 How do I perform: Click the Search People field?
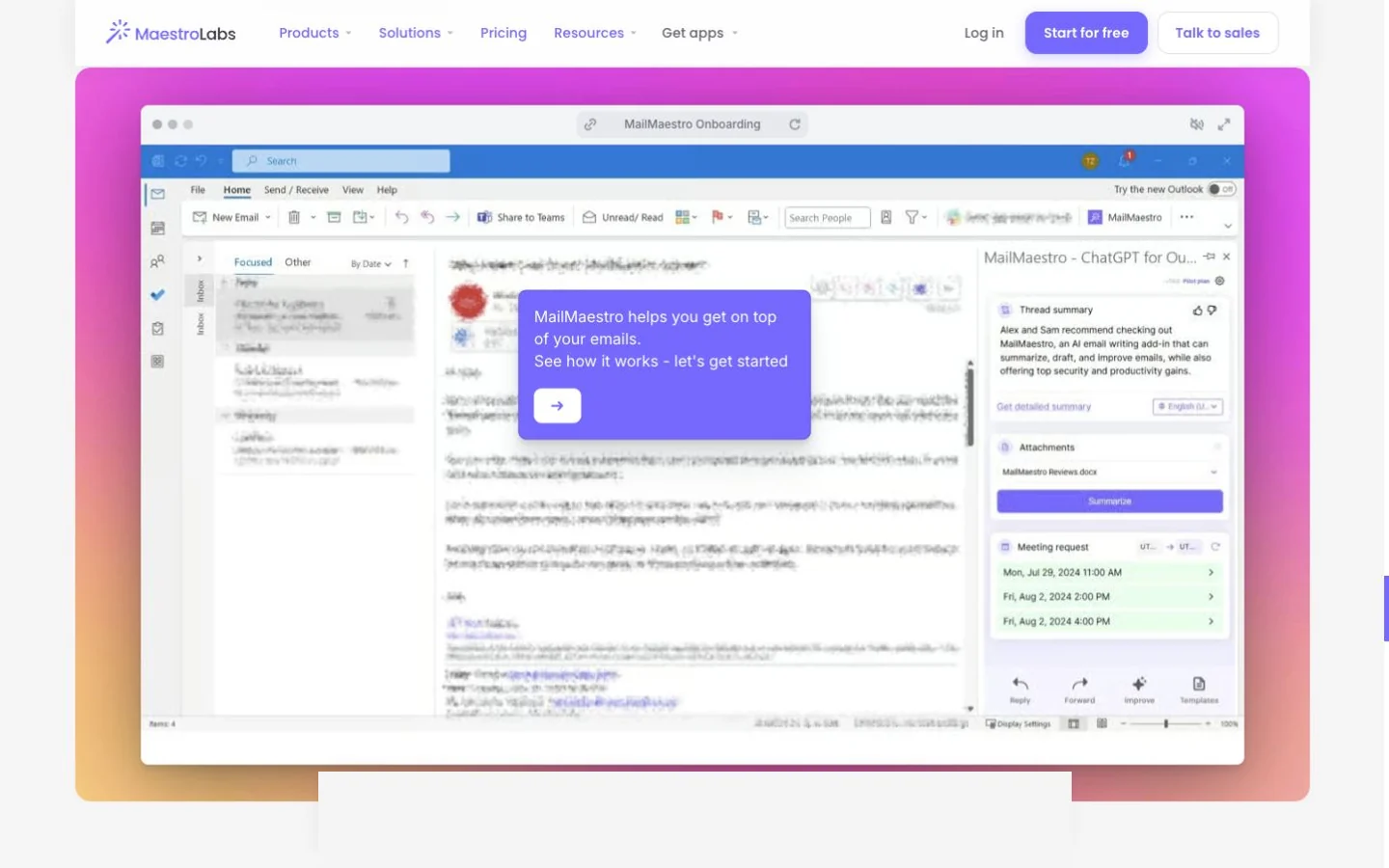tap(828, 218)
